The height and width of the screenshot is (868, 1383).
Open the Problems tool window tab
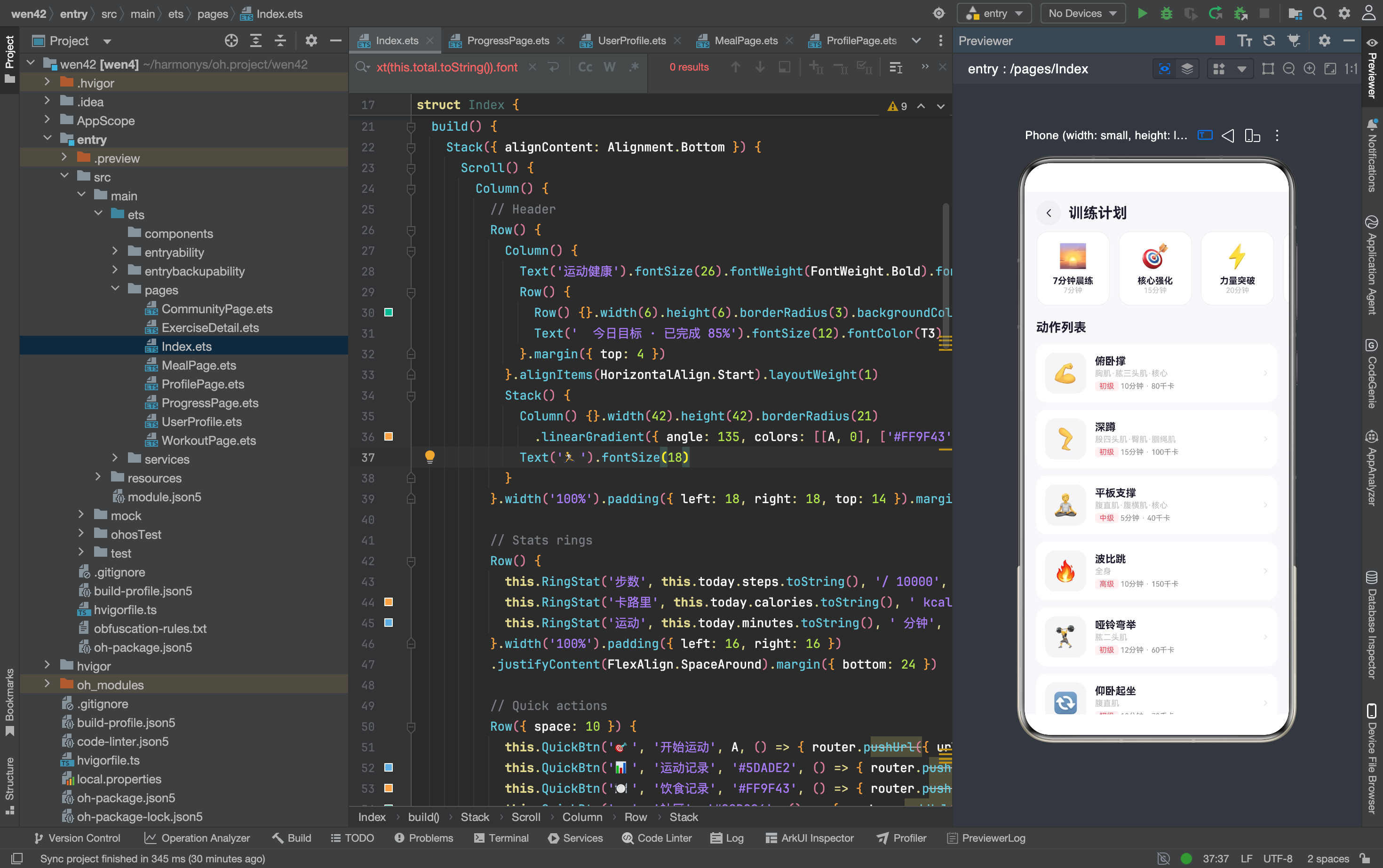[424, 837]
